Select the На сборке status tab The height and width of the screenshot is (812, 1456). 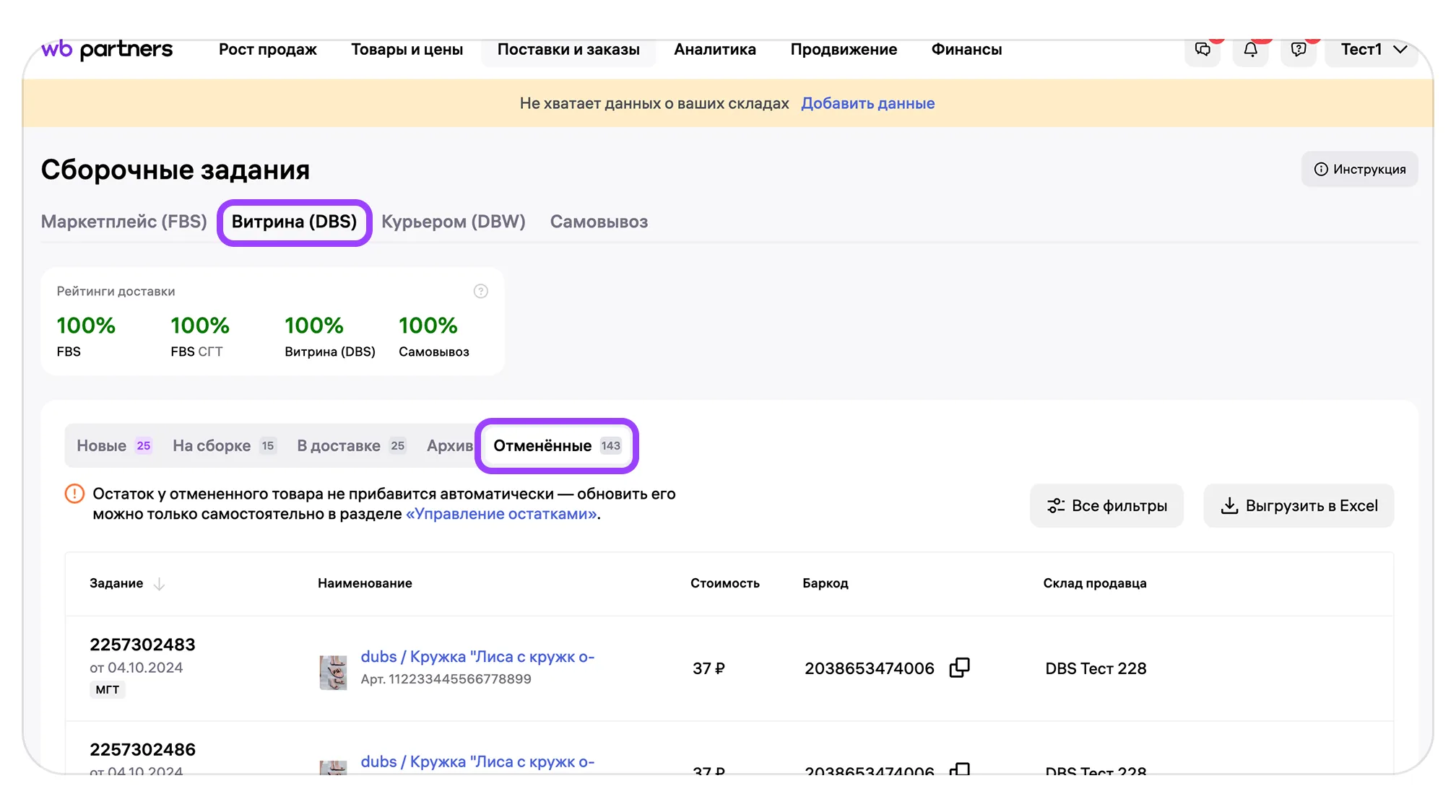click(x=223, y=446)
